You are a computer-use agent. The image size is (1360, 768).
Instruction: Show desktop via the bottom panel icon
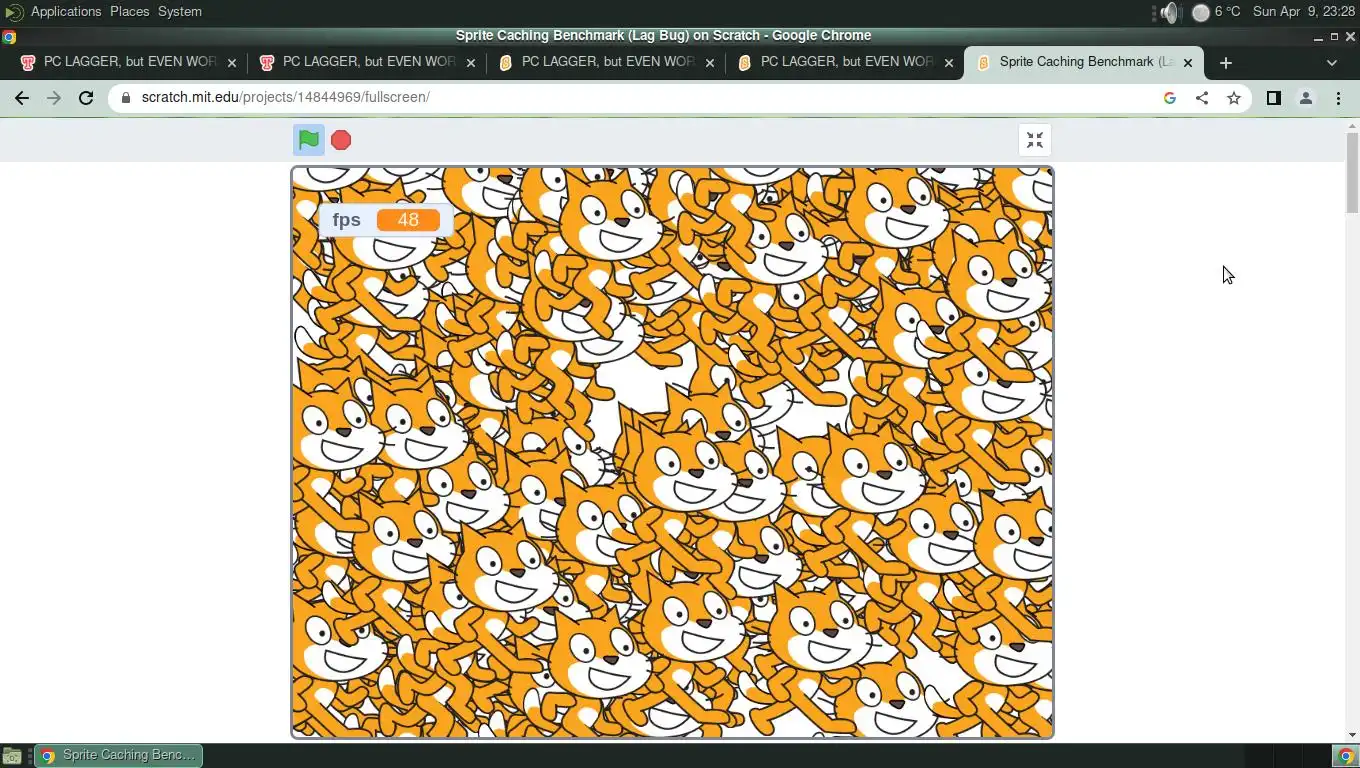(x=12, y=756)
